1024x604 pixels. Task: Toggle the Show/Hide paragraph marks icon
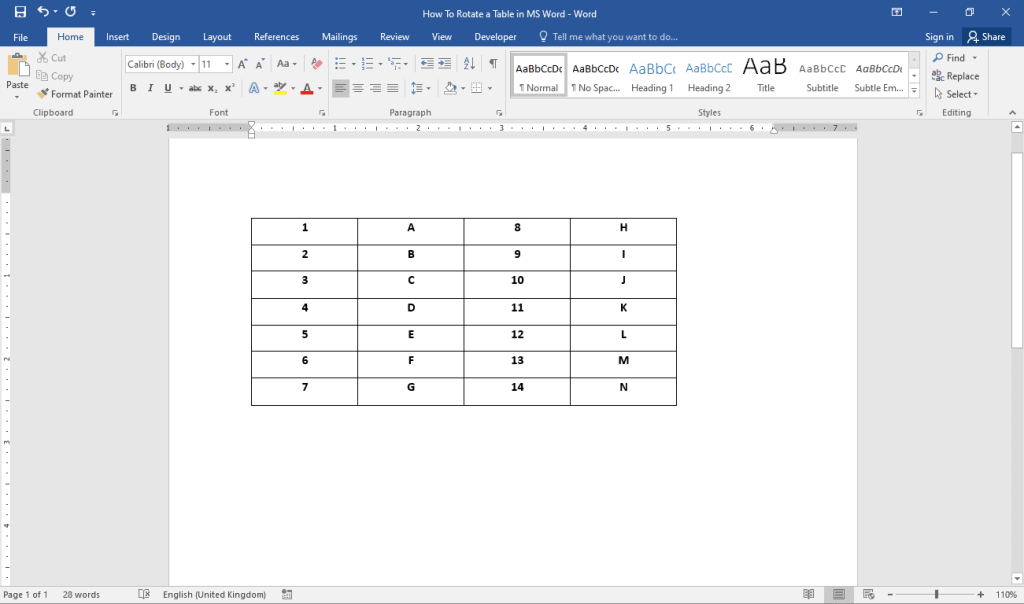pos(493,63)
